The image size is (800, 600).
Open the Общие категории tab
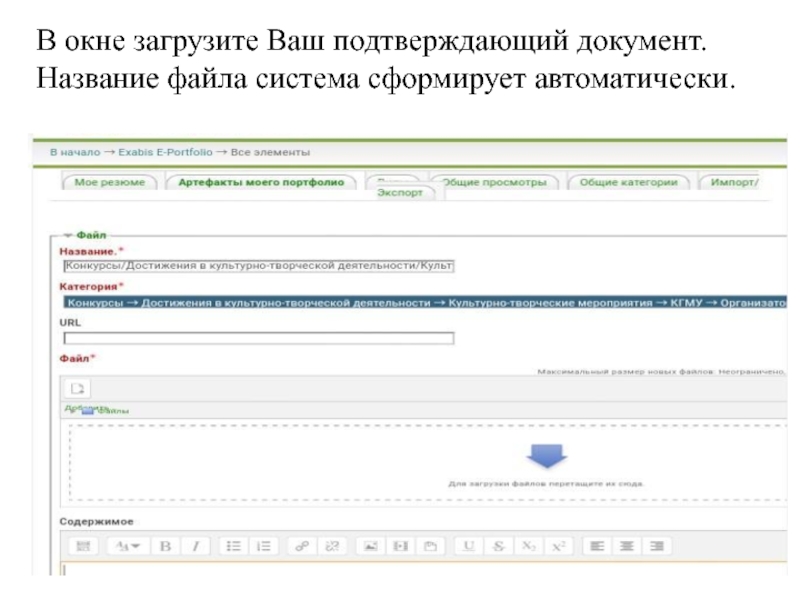point(631,183)
